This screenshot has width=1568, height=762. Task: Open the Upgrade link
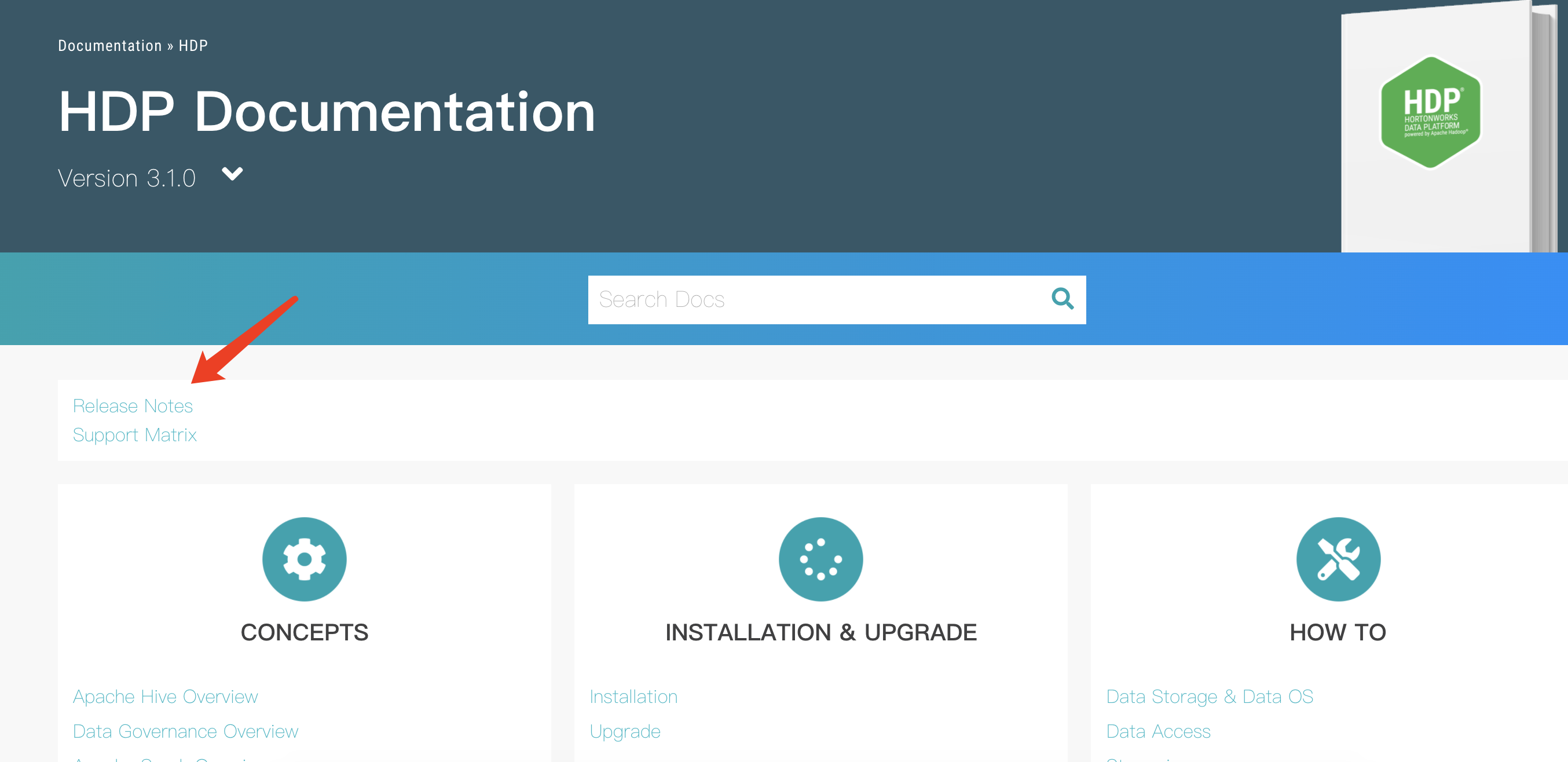coord(625,731)
